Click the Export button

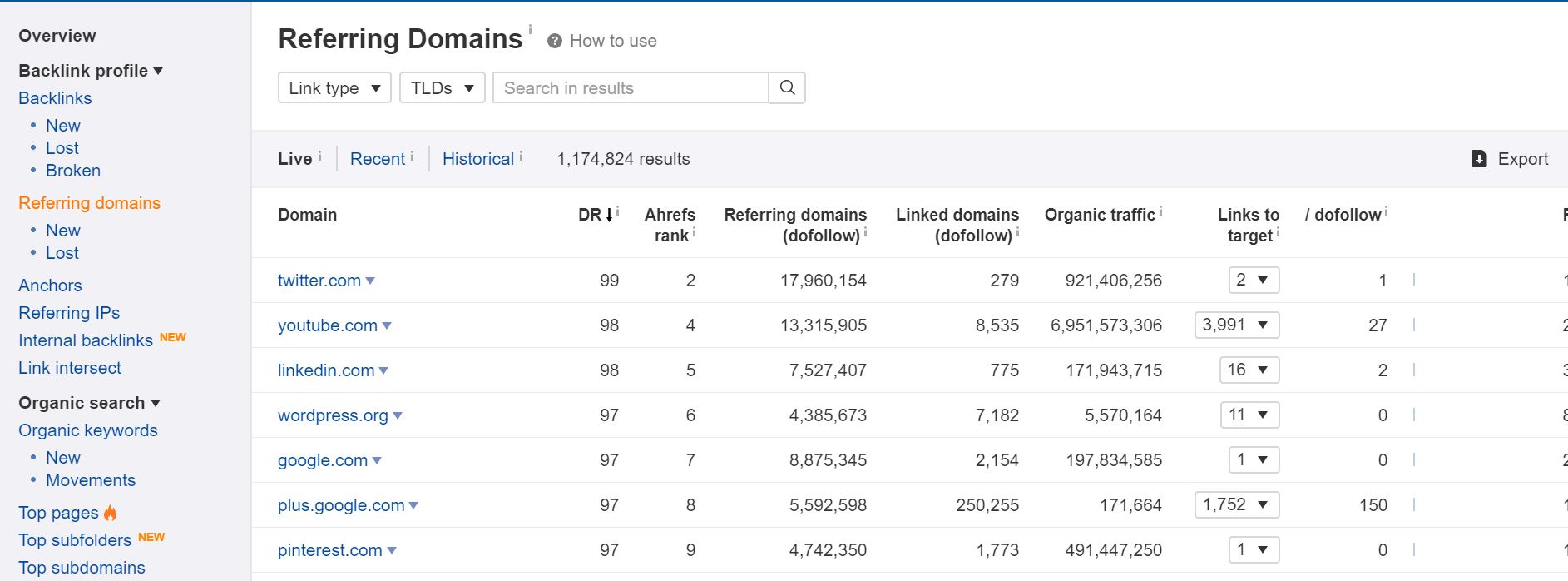pyautogui.click(x=1510, y=159)
